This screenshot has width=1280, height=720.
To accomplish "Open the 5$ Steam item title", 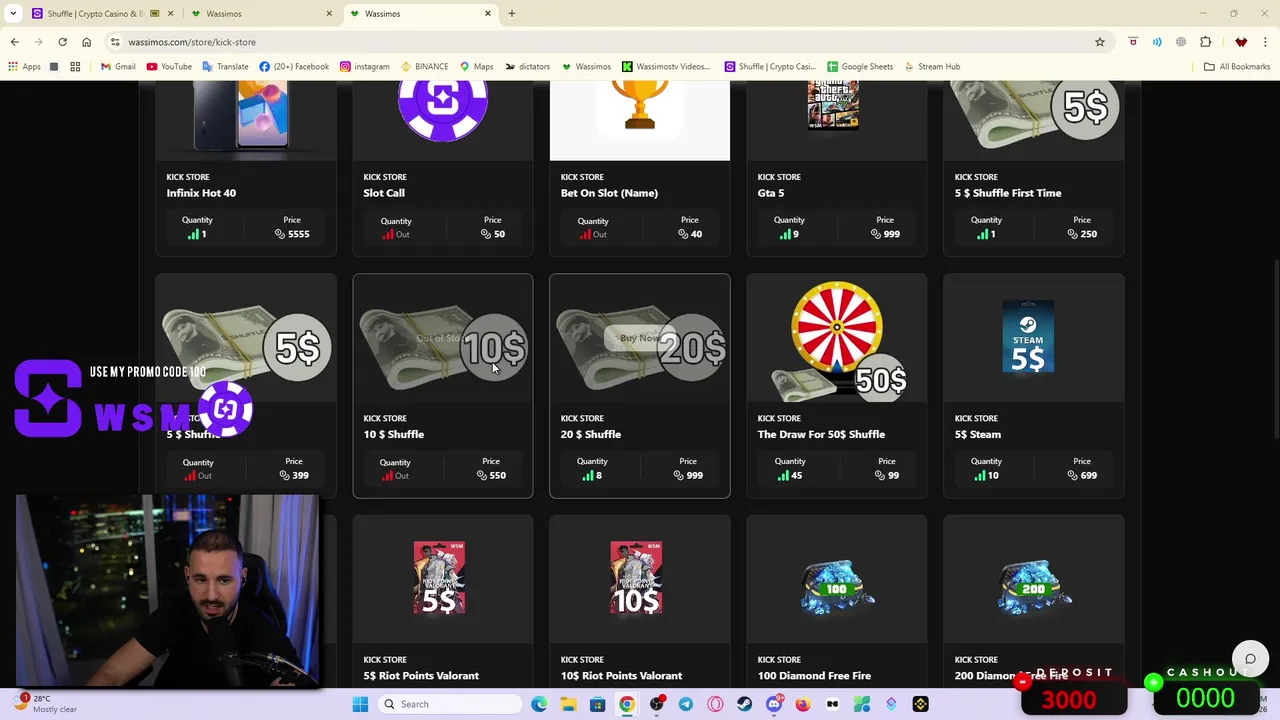I will pos(977,434).
